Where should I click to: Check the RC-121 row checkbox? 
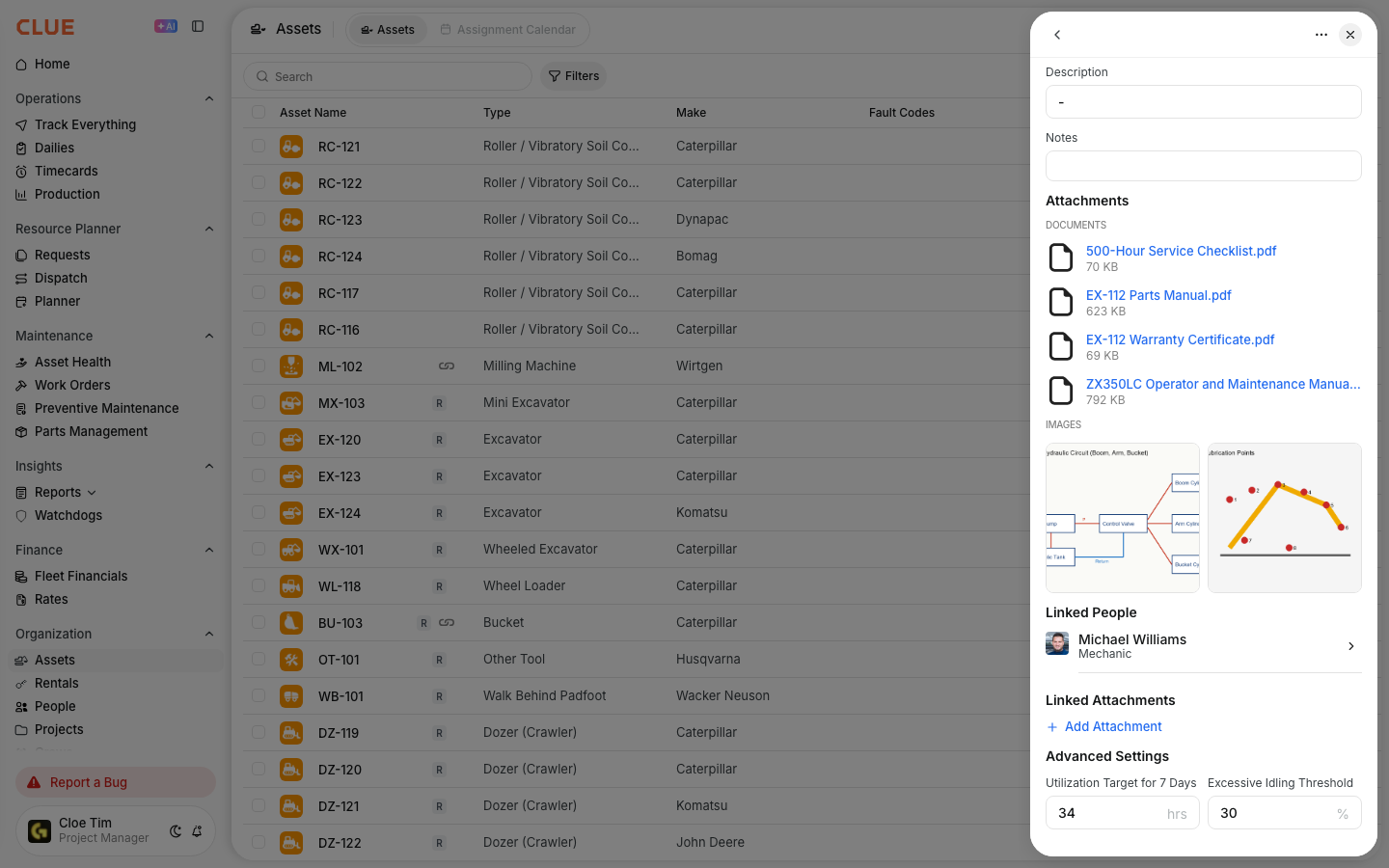click(x=259, y=146)
